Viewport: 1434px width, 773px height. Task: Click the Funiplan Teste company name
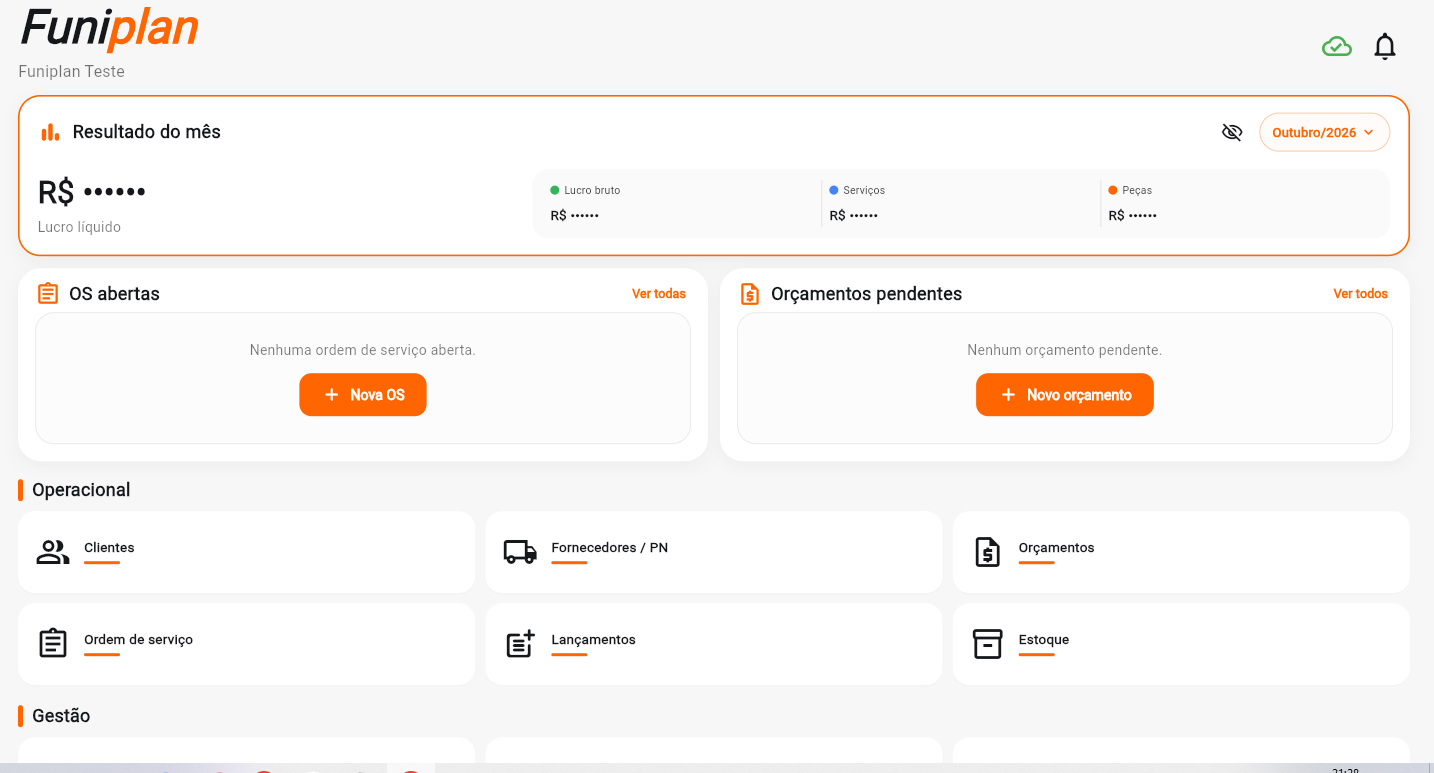click(x=72, y=72)
